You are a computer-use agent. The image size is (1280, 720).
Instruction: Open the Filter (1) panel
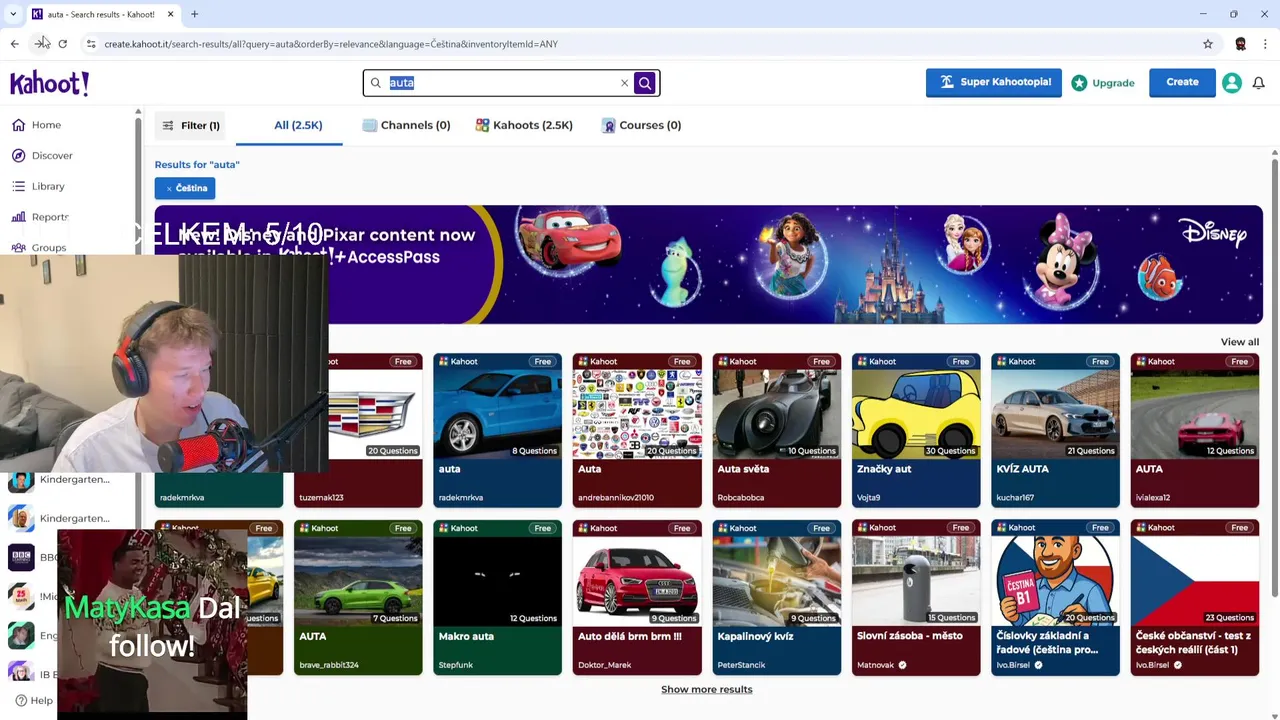tap(189, 125)
